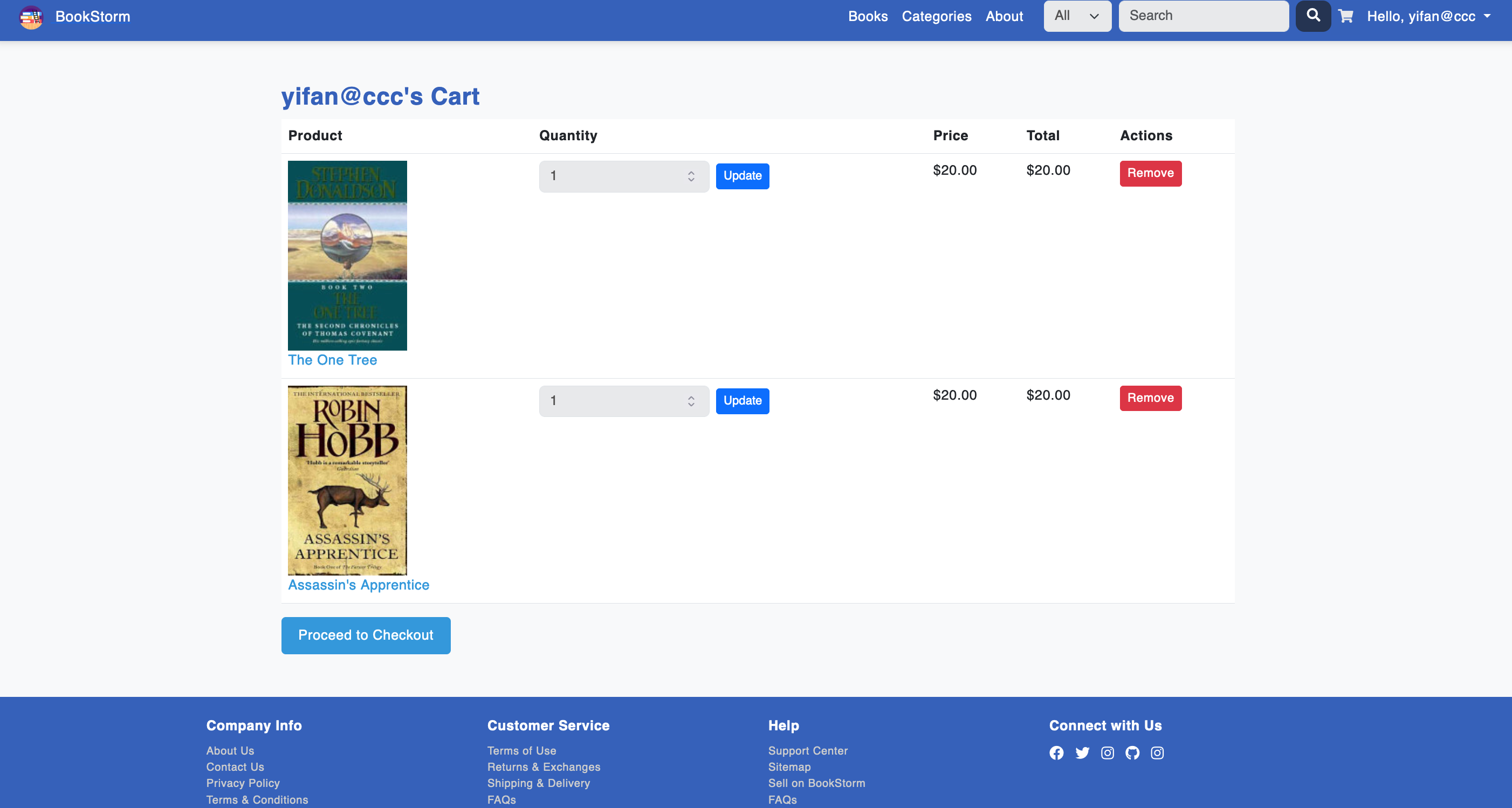This screenshot has width=1512, height=808.
Task: Click the Price column header
Action: [x=950, y=135]
